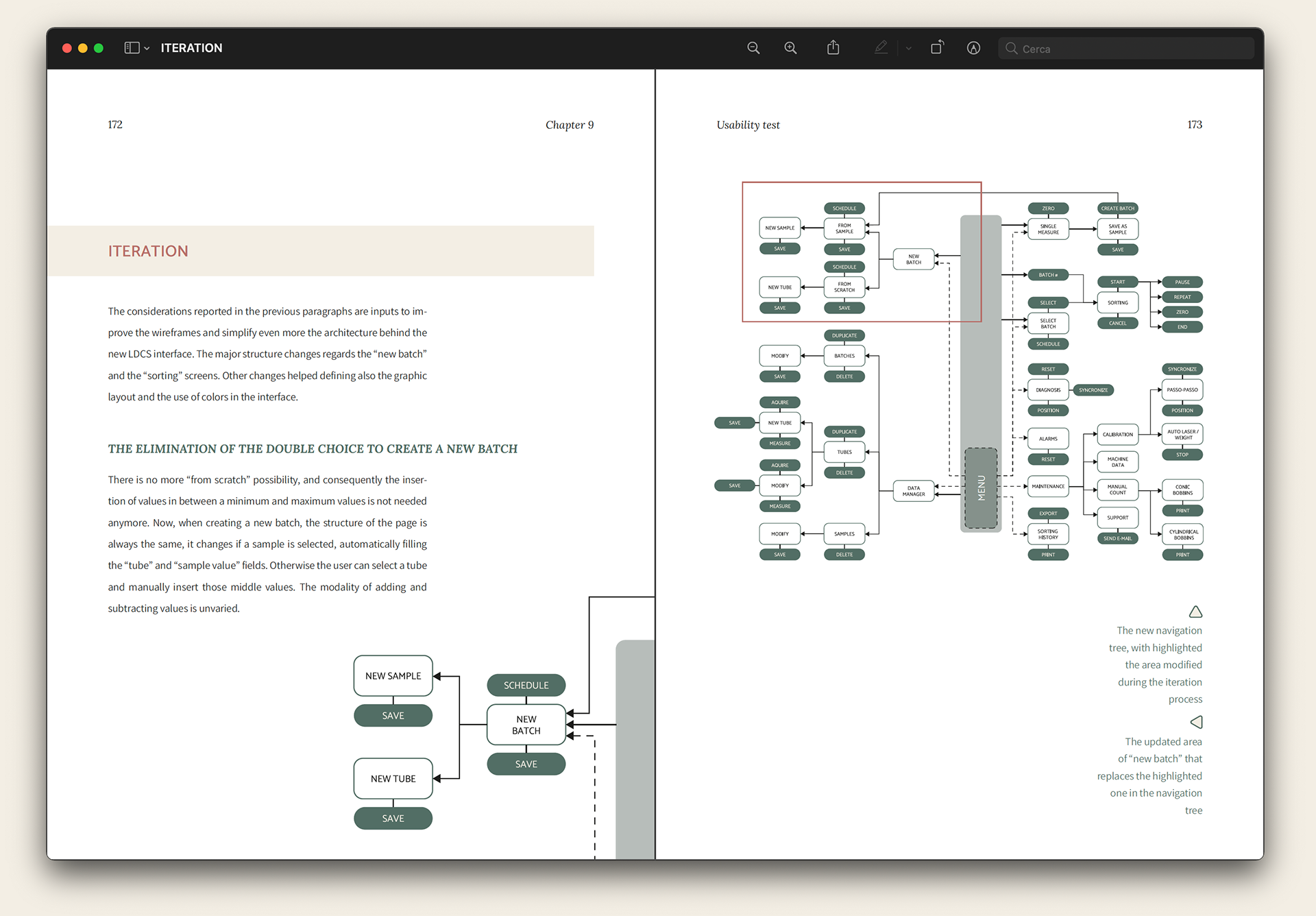Click SAVE under NEW BATCH on page 172
This screenshot has width=1316, height=916.
pyautogui.click(x=526, y=764)
